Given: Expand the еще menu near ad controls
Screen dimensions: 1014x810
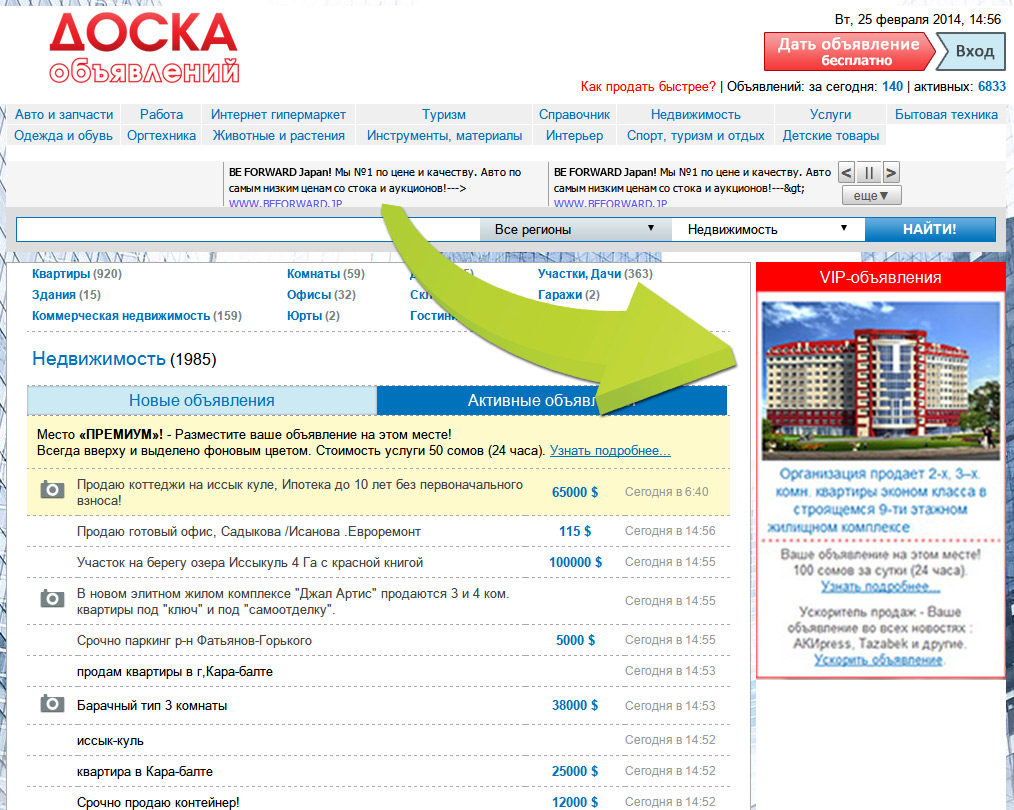Looking at the screenshot, I should 871,196.
